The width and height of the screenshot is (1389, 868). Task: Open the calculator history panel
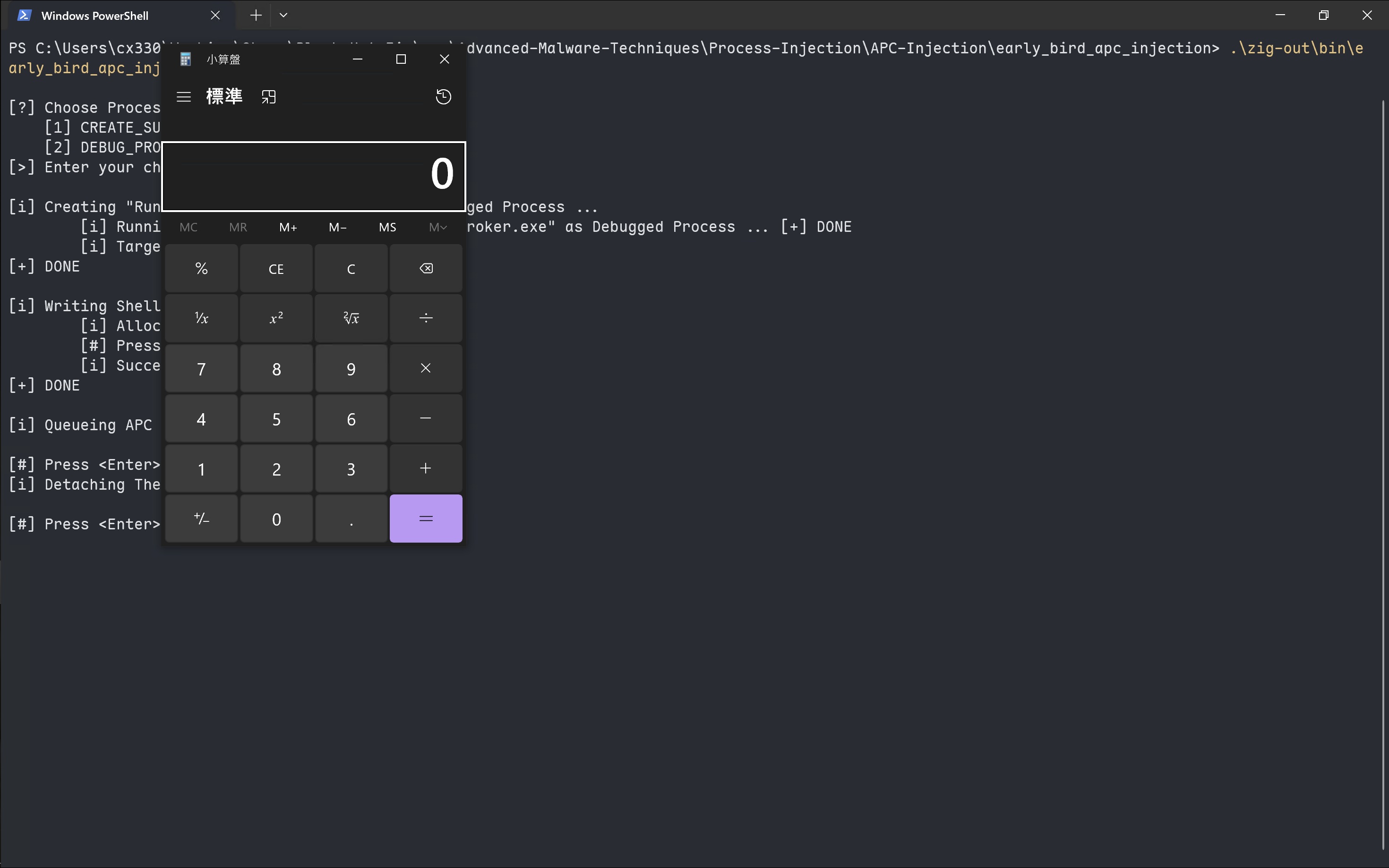[x=443, y=96]
